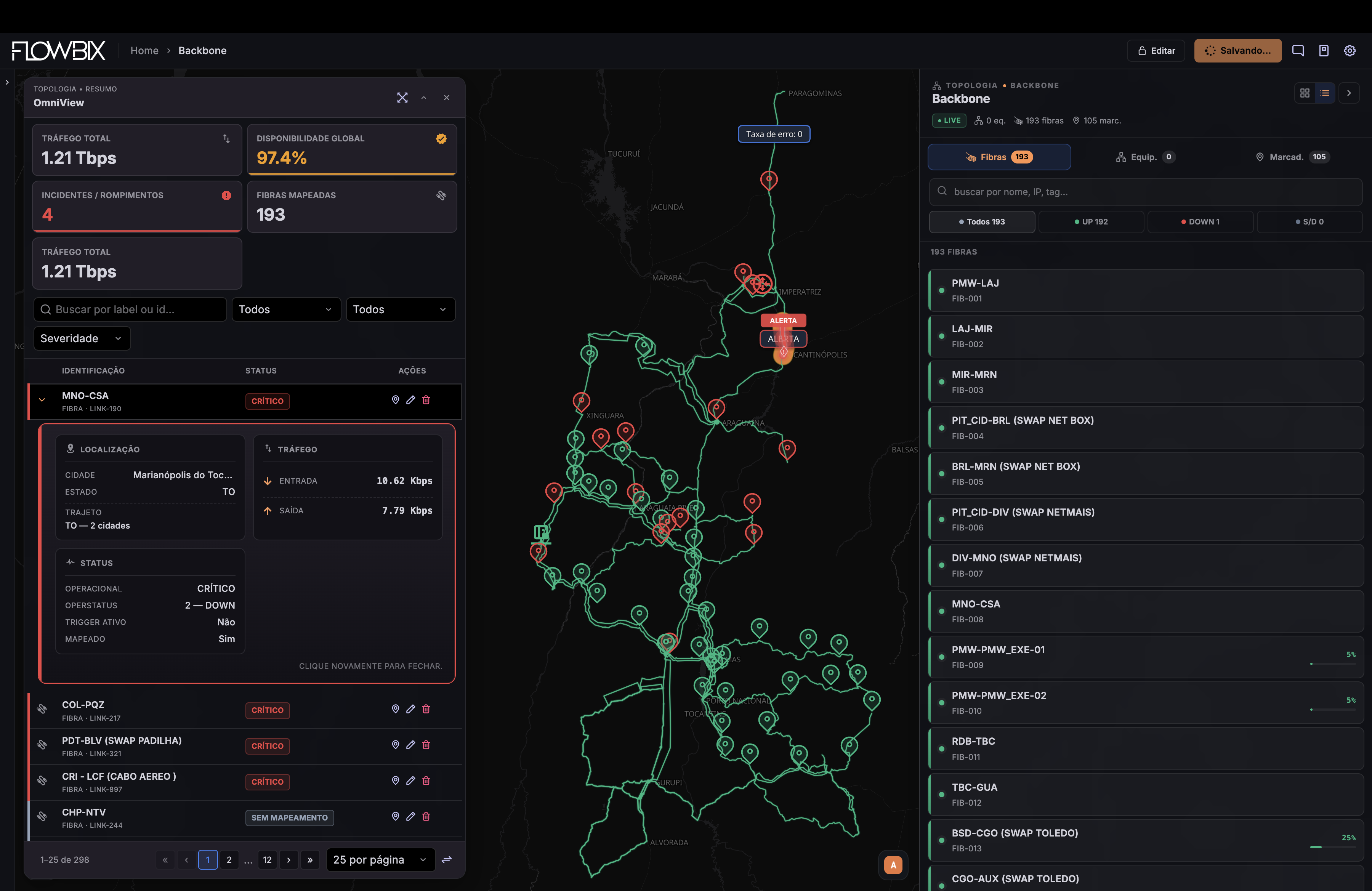Edit the COL-PQZ link

click(410, 709)
